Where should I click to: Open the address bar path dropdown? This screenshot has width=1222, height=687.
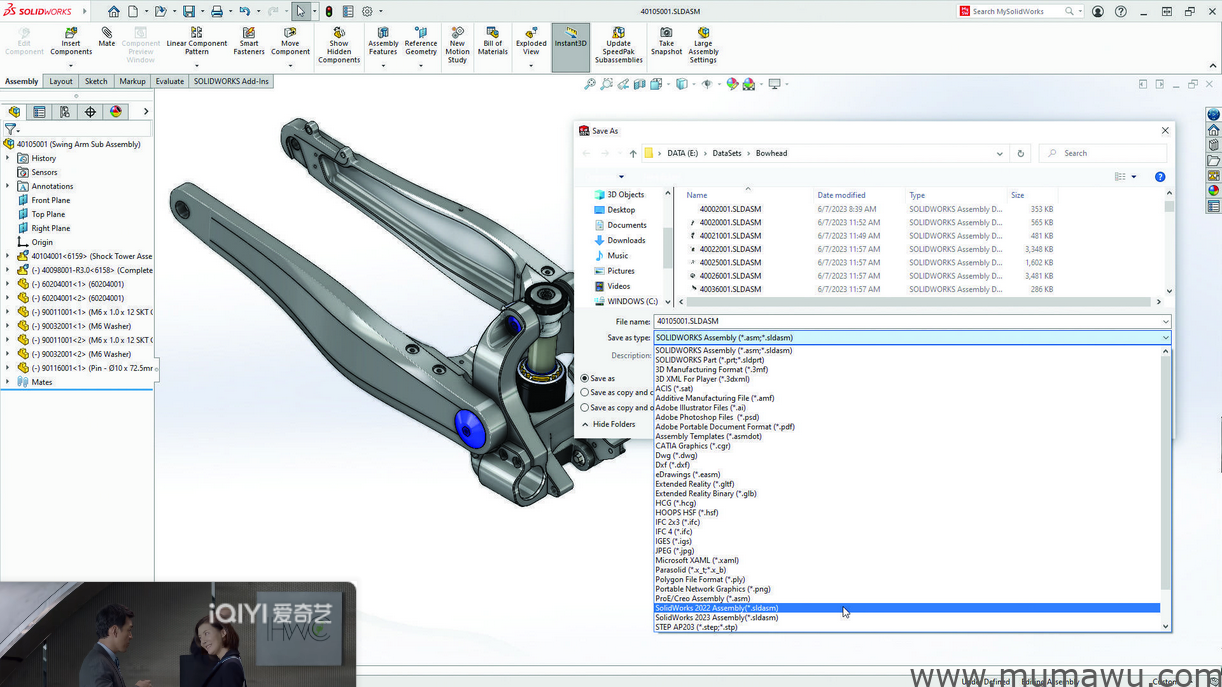point(999,154)
